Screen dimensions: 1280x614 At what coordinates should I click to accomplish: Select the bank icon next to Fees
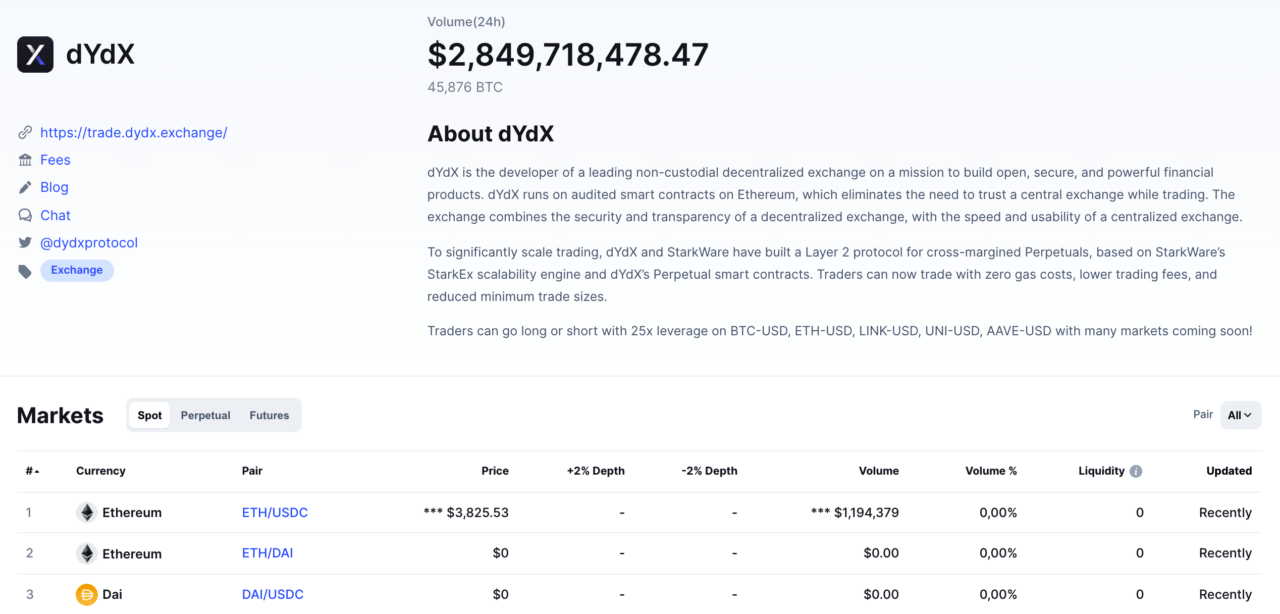24,159
